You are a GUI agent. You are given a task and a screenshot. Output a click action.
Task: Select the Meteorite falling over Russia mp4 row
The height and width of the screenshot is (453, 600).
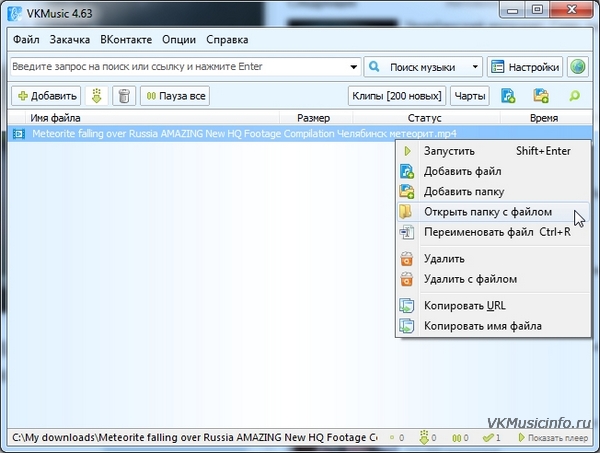[x=300, y=134]
